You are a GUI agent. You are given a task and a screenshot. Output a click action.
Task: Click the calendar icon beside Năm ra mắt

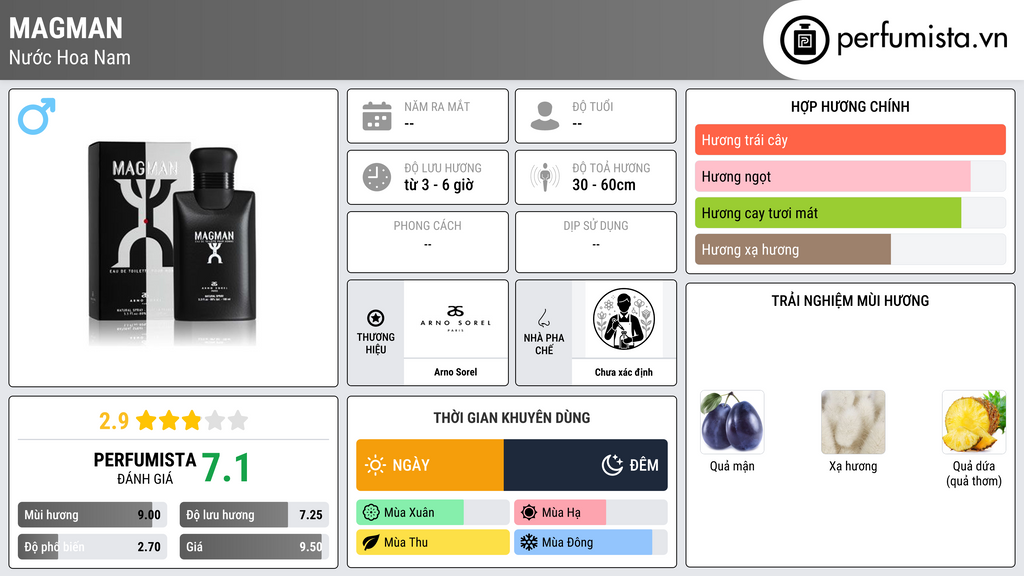(377, 116)
